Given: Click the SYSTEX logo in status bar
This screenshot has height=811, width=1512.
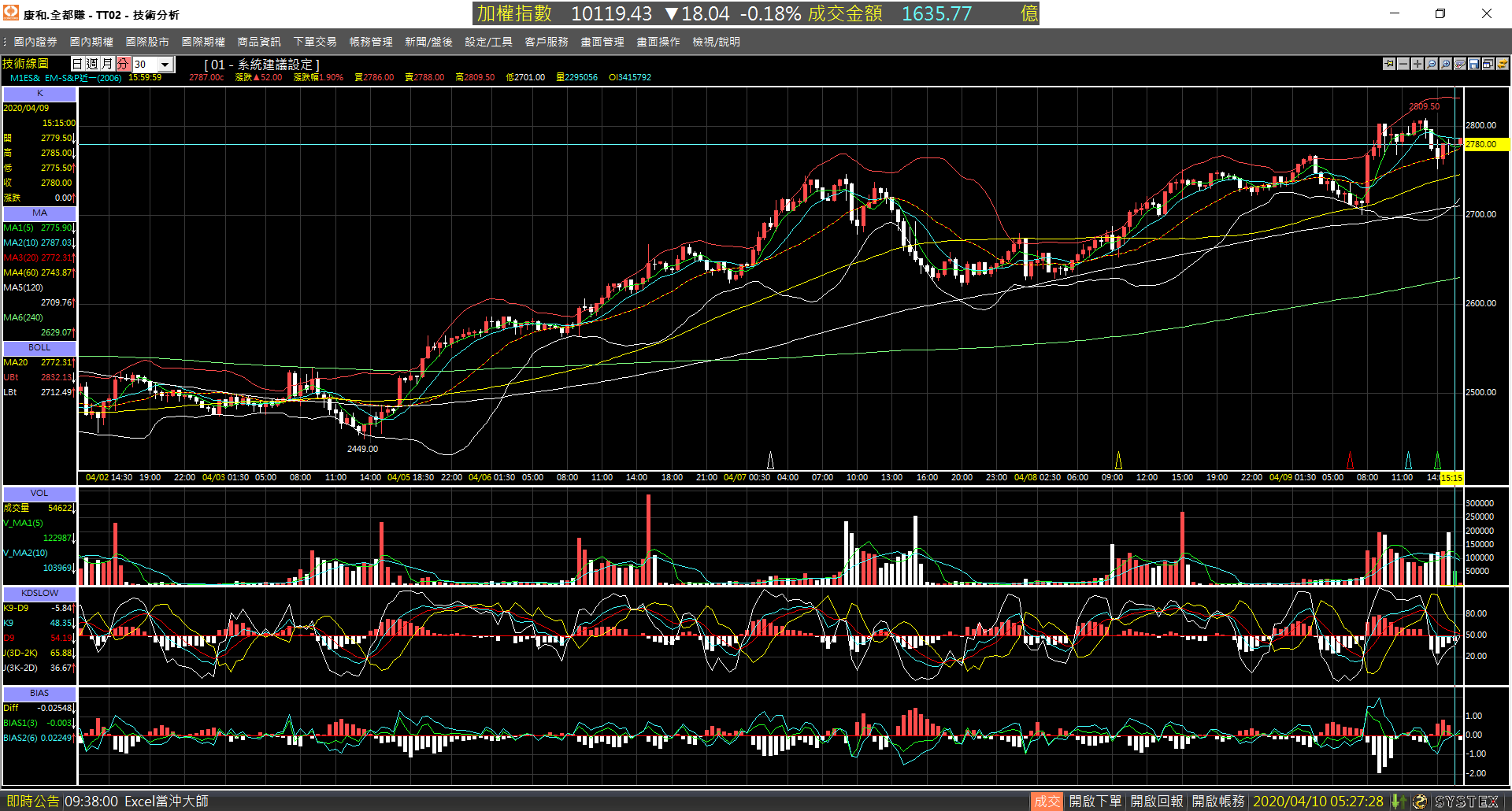Looking at the screenshot, I should 1466,802.
